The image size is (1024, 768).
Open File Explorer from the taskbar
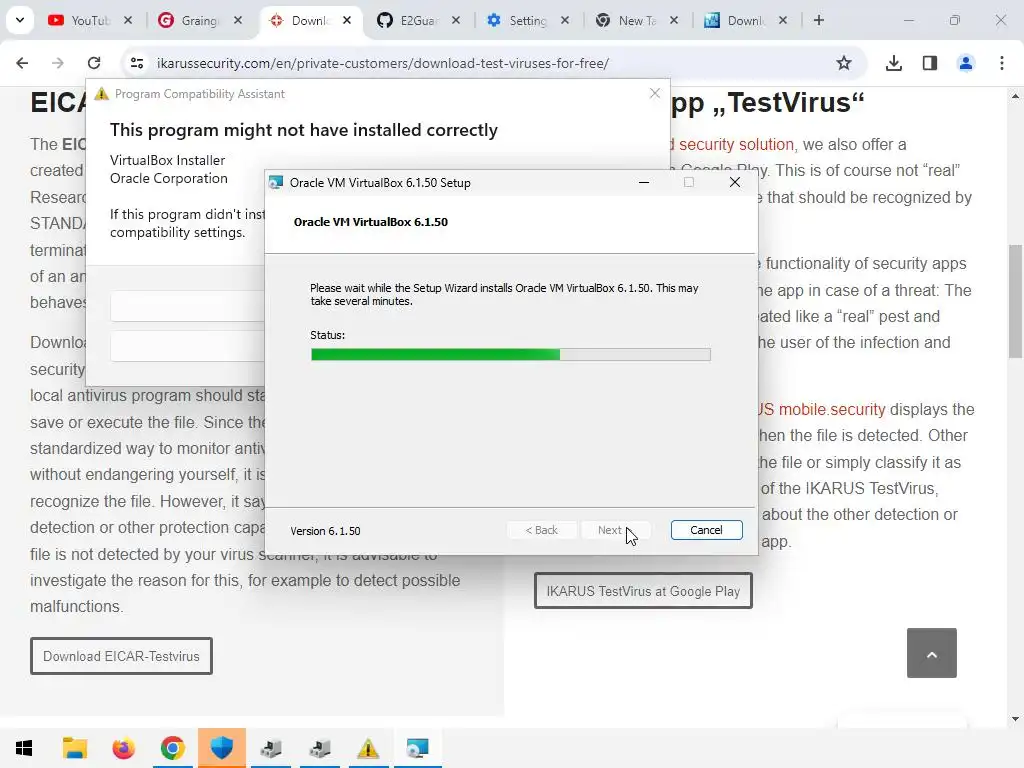pos(74,748)
